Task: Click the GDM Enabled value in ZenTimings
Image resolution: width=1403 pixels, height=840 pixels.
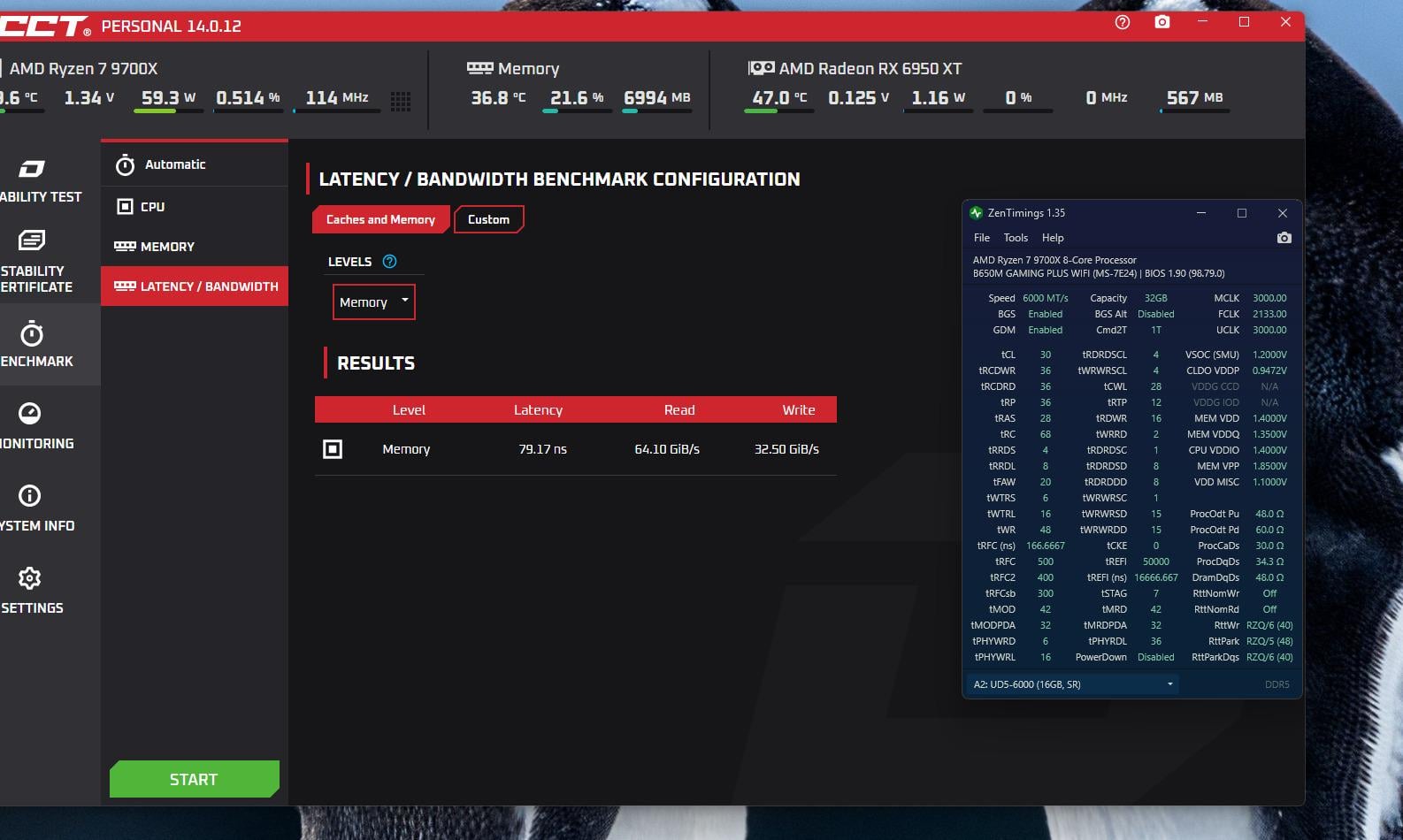Action: pos(1045,330)
